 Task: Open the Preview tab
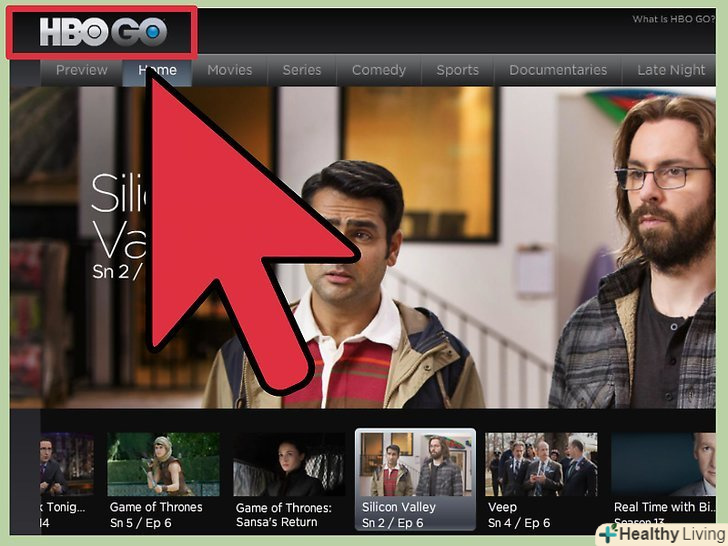(82, 70)
